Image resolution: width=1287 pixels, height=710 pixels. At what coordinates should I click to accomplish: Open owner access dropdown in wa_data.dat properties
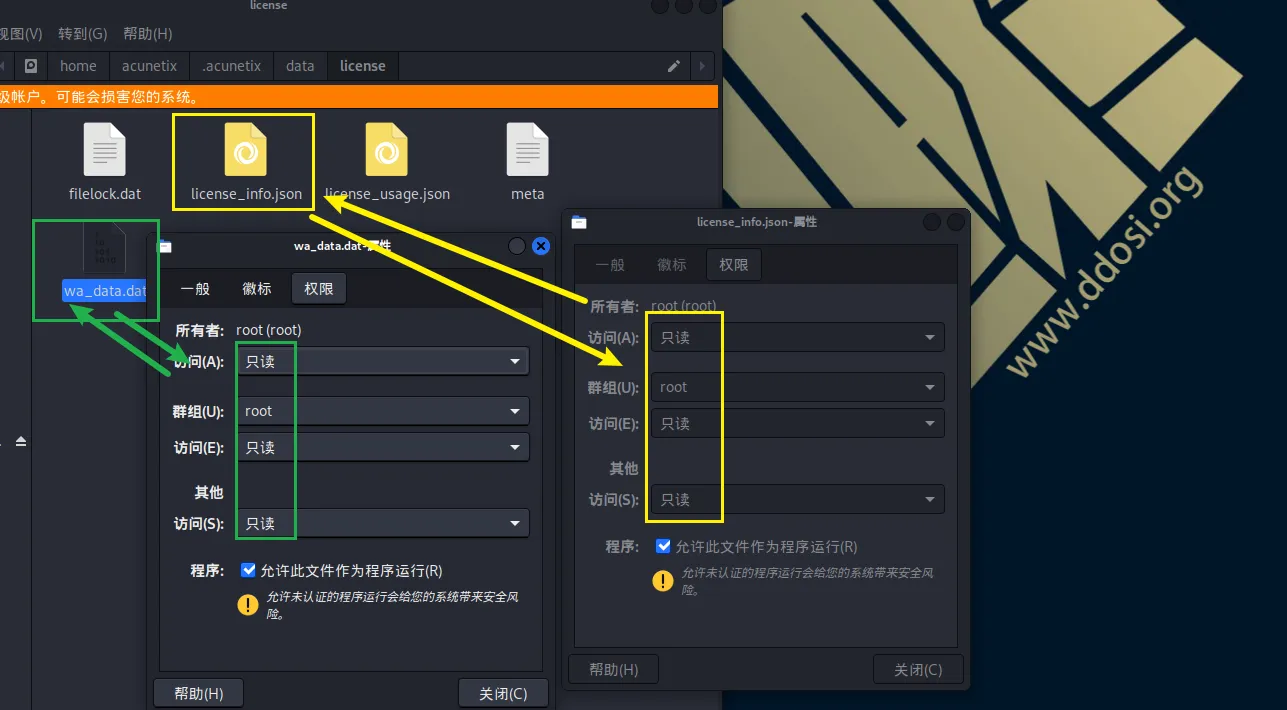tap(382, 361)
